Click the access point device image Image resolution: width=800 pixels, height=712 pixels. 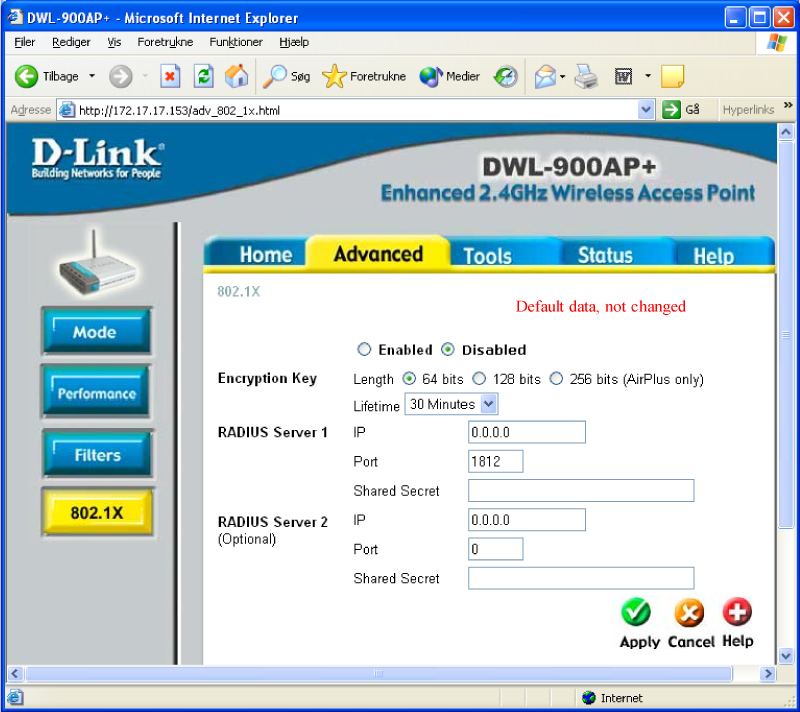coord(97,264)
